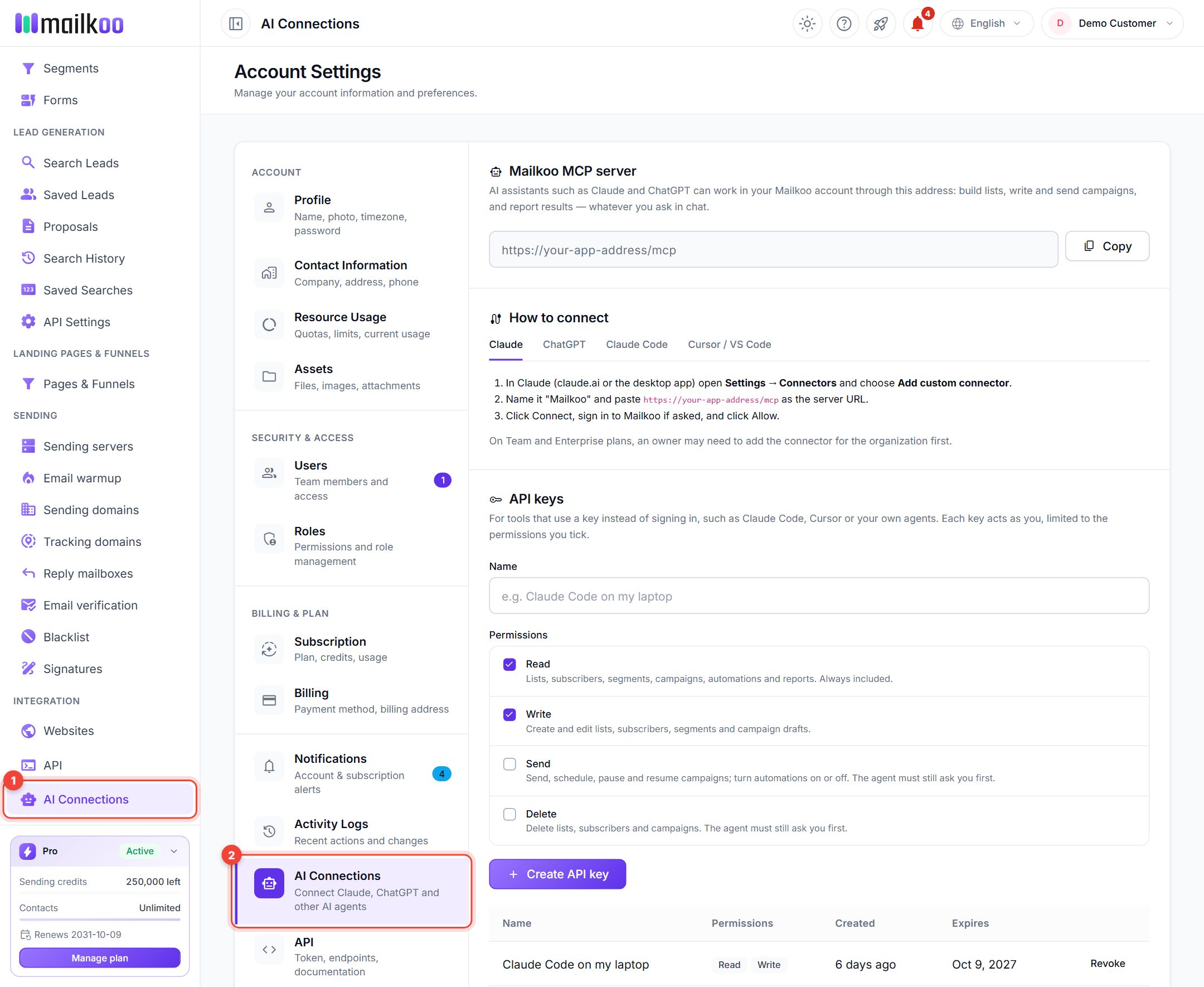
Task: Click the MCP server URL field
Action: pyautogui.click(x=773, y=250)
